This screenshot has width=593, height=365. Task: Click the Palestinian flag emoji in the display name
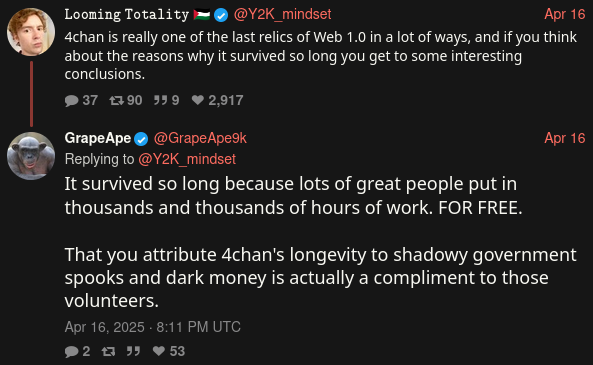pos(202,15)
